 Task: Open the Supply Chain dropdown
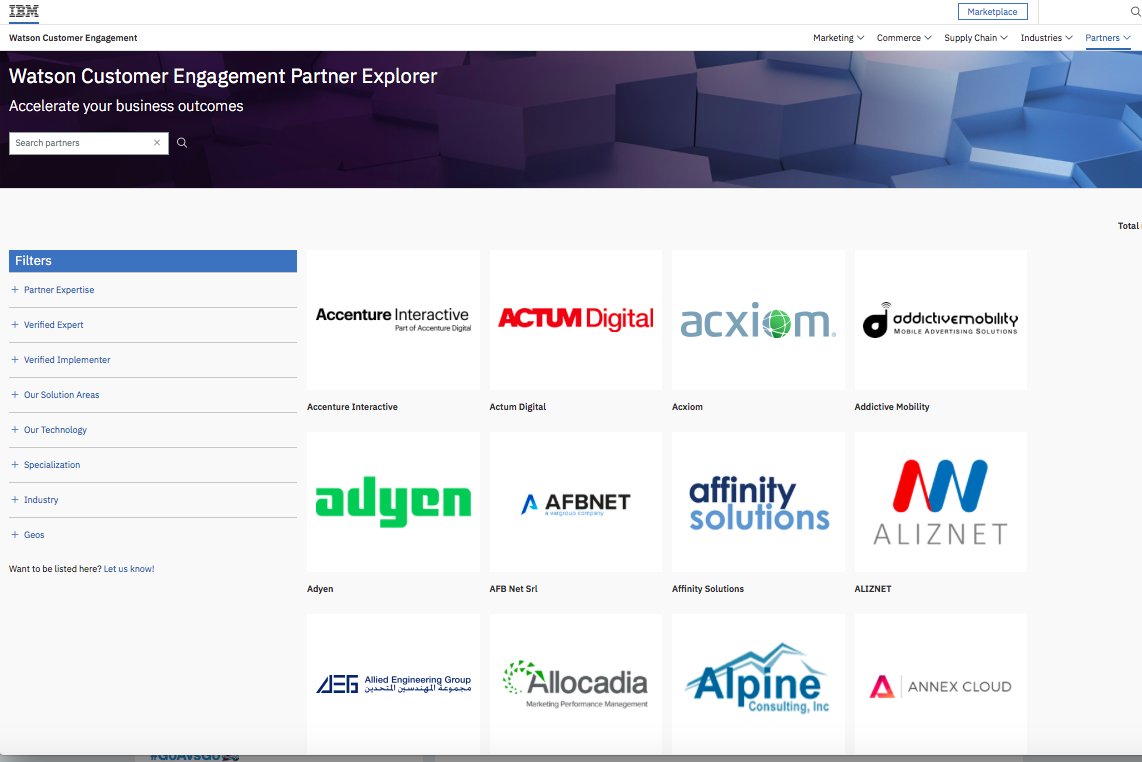pos(971,37)
